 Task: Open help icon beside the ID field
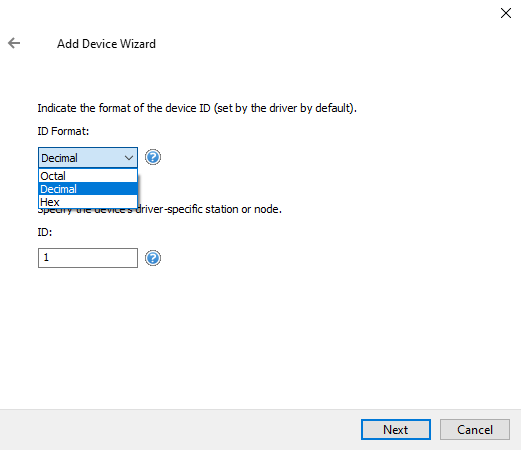153,258
